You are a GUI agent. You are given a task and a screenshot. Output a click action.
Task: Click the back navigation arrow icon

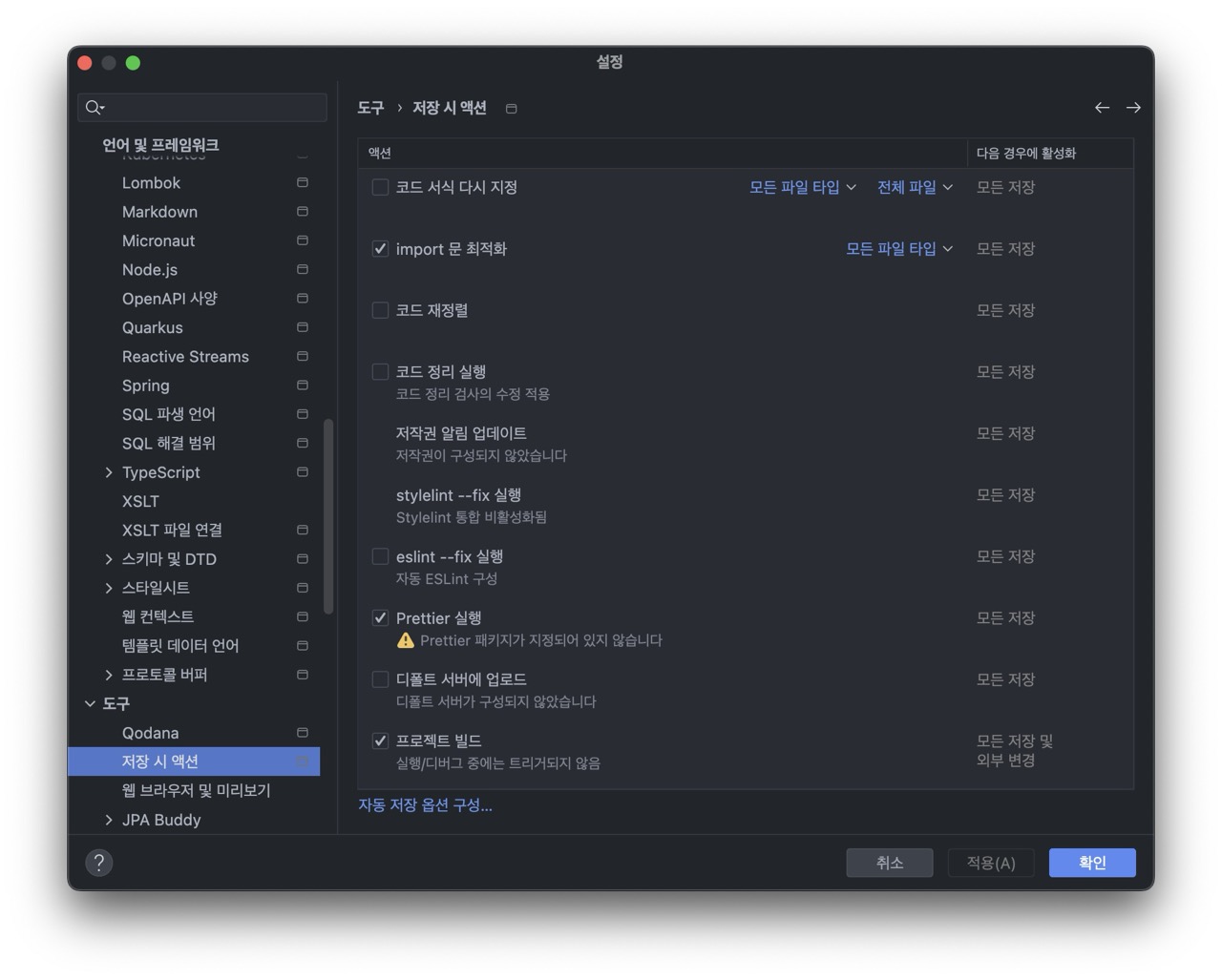click(x=1102, y=108)
